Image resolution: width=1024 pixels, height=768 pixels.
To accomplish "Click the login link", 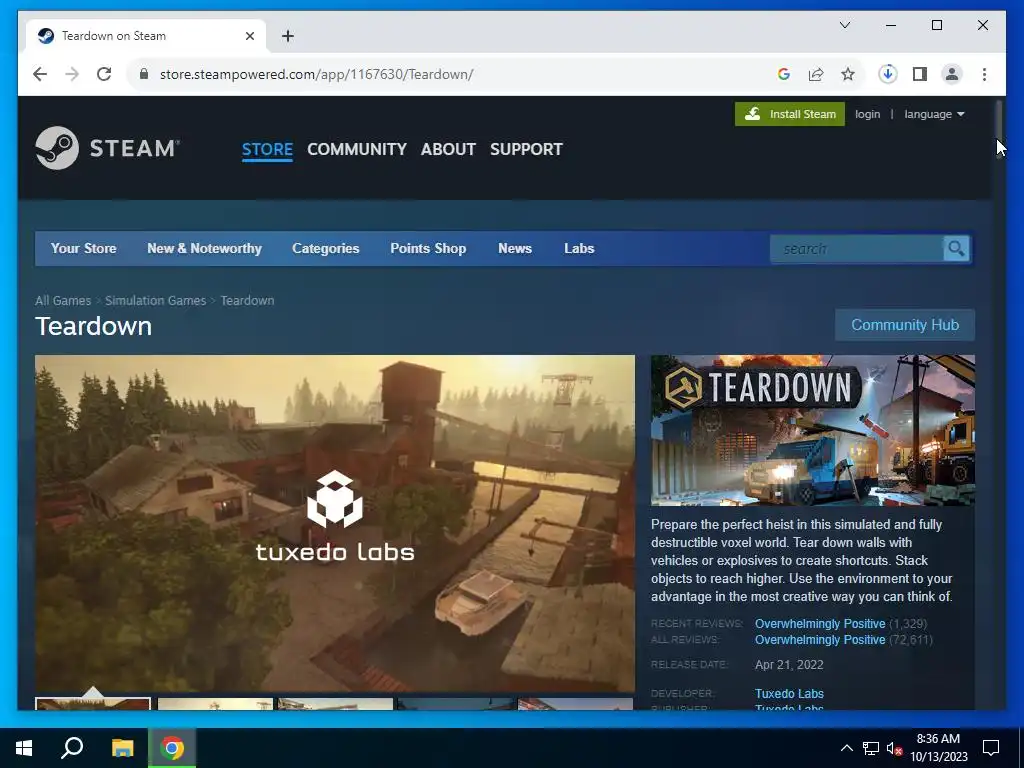I will point(867,114).
